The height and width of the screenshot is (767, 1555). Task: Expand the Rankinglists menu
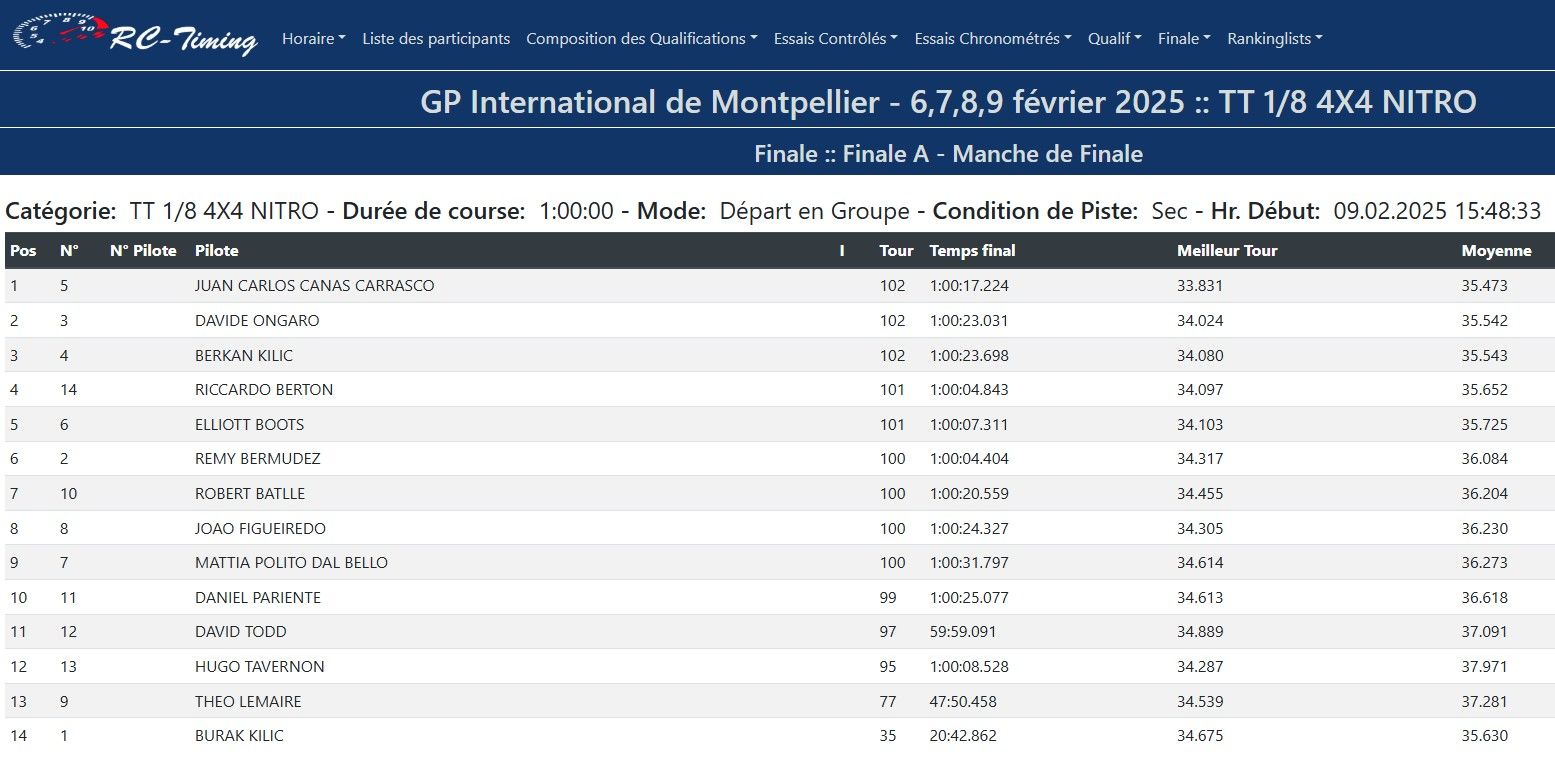1274,39
